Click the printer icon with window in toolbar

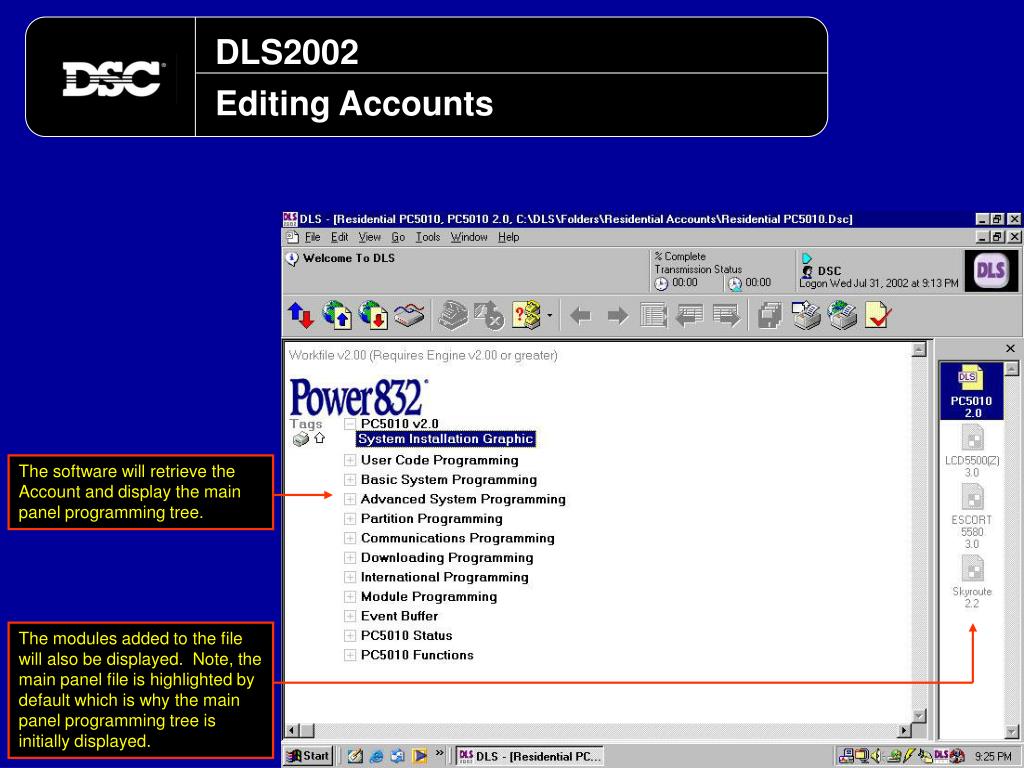pos(806,315)
